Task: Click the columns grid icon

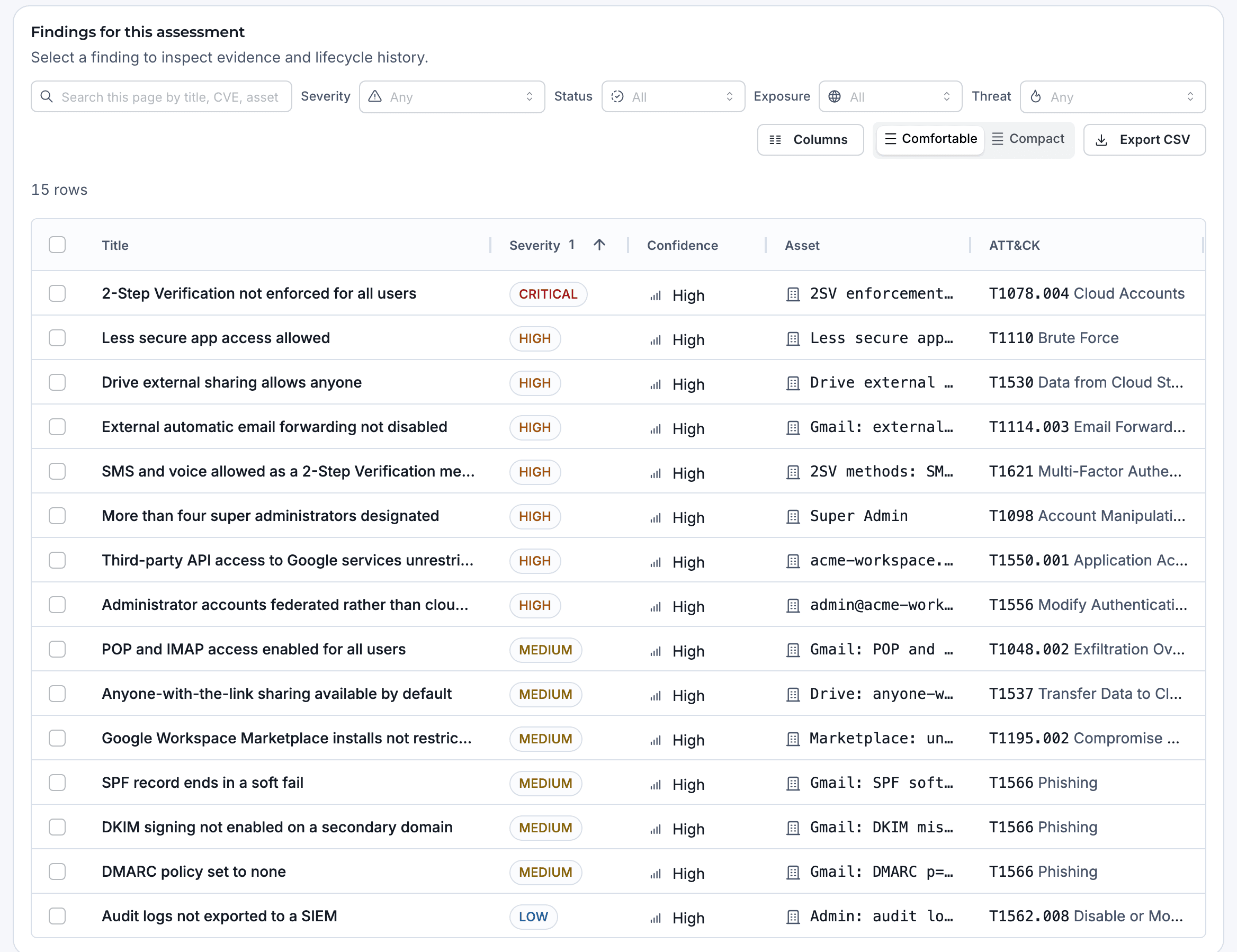Action: point(775,140)
